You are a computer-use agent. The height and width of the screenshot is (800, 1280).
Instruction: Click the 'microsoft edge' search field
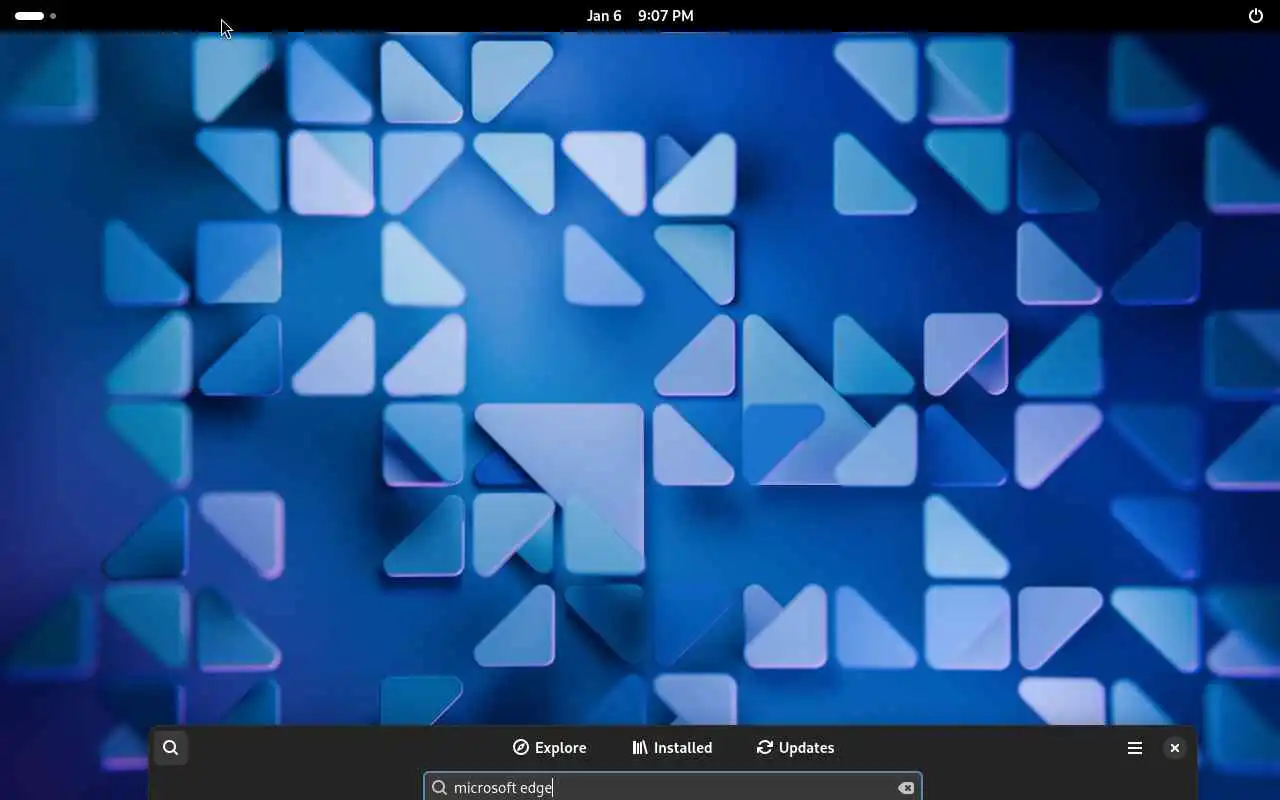(672, 787)
